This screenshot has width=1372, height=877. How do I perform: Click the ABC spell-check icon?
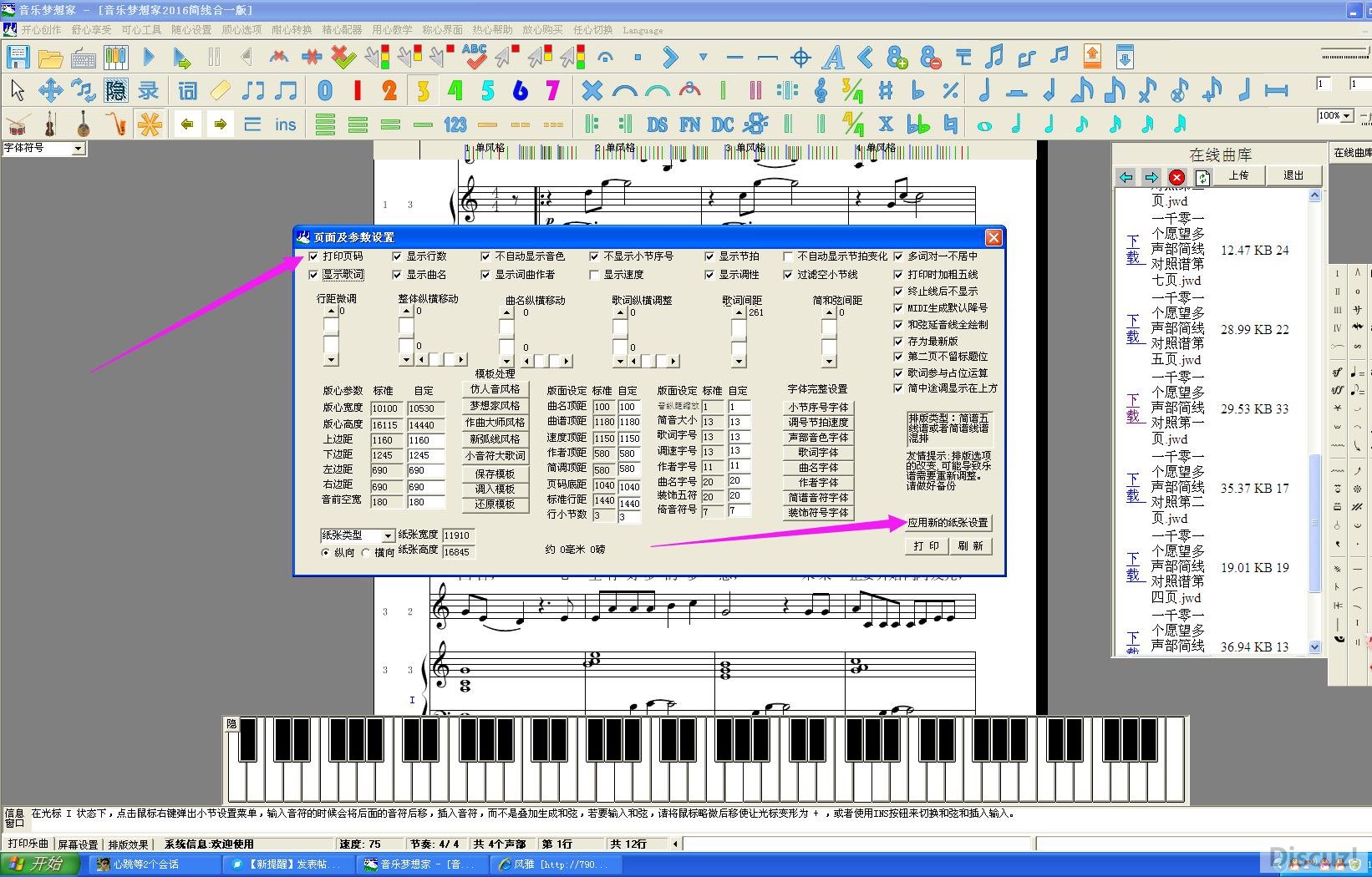click(x=475, y=58)
